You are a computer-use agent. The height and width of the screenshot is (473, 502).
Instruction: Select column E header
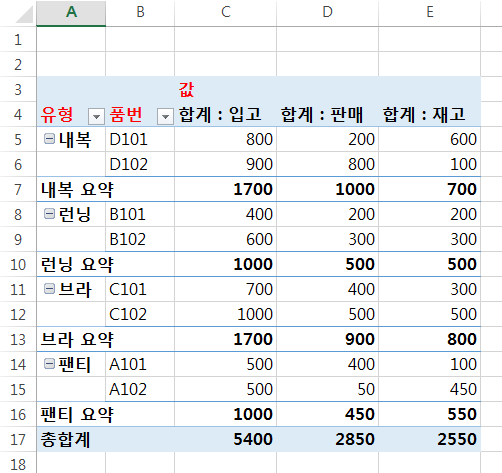pos(430,13)
